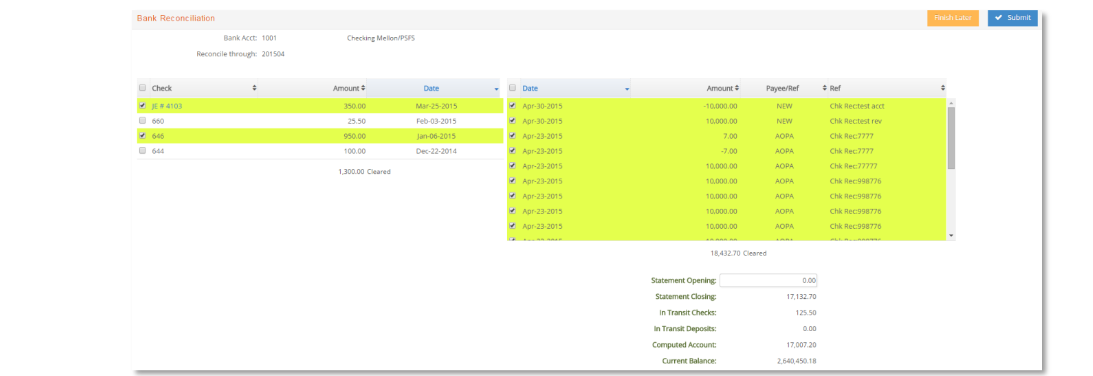Click the Statement Opening input field
Viewport: 1093px width, 376px height.
point(768,280)
